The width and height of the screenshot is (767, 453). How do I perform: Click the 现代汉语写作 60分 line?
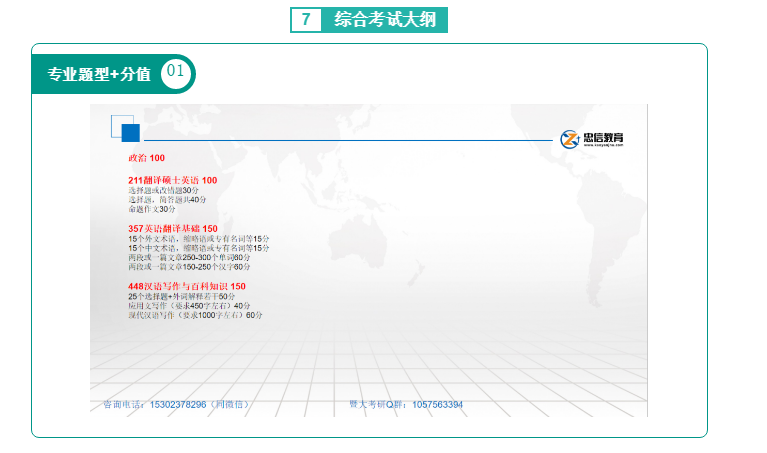click(x=194, y=315)
